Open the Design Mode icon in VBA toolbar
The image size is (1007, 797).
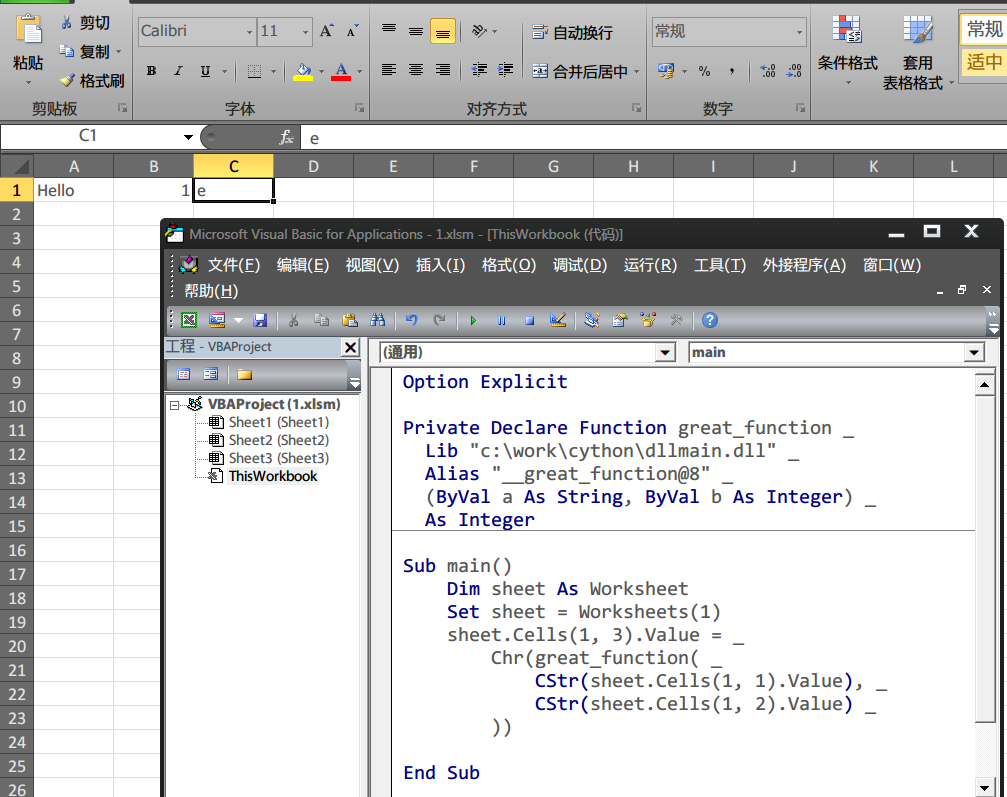coord(557,320)
